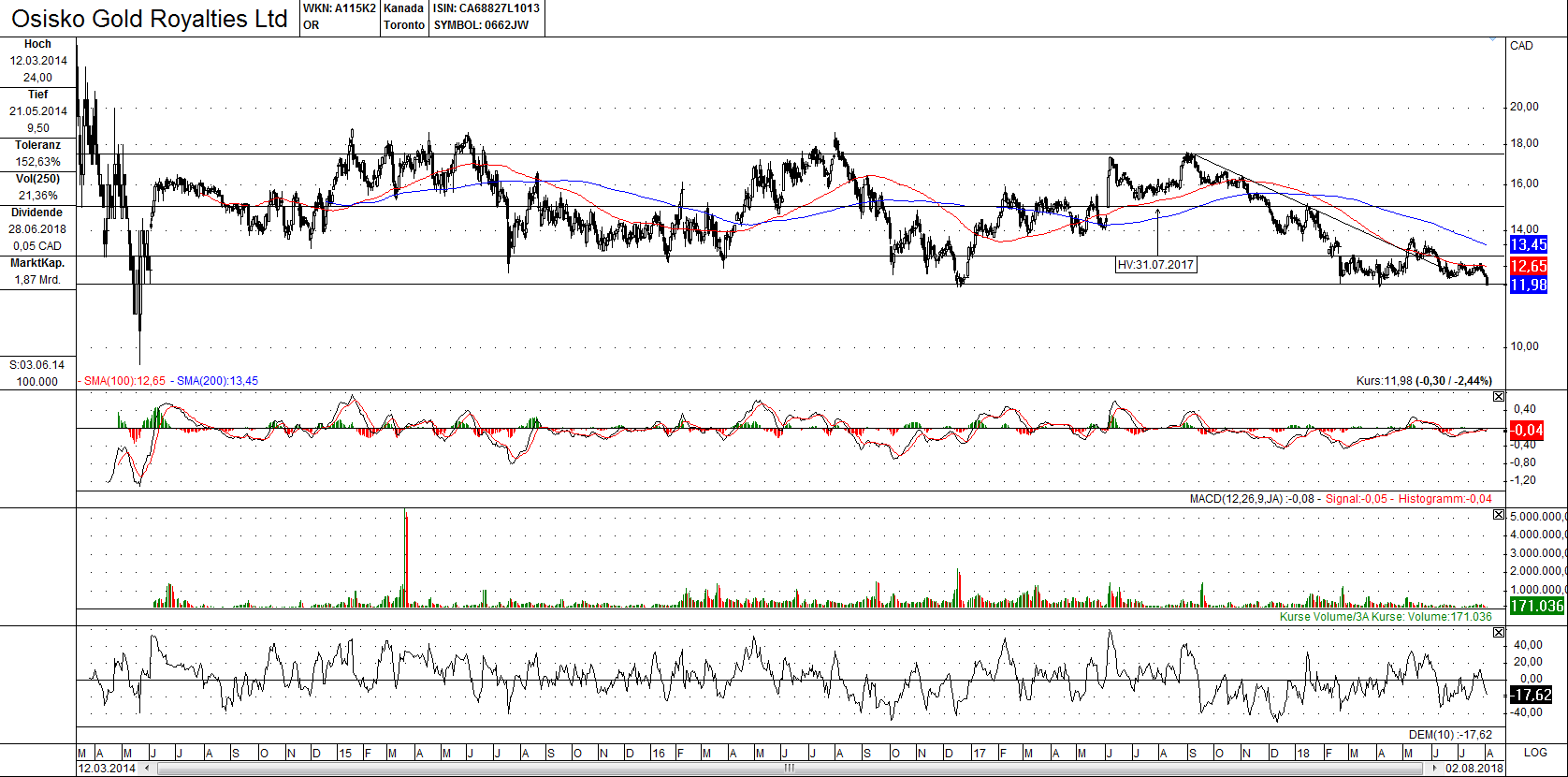Click the red 12,65 price tag
This screenshot has height=777, width=1568.
(1529, 266)
